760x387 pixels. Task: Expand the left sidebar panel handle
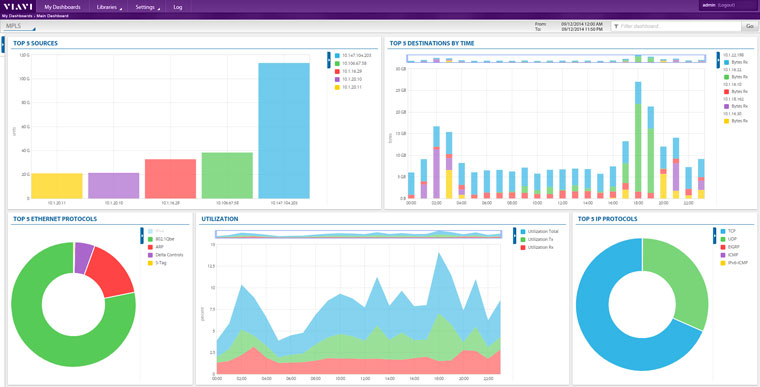point(3,44)
